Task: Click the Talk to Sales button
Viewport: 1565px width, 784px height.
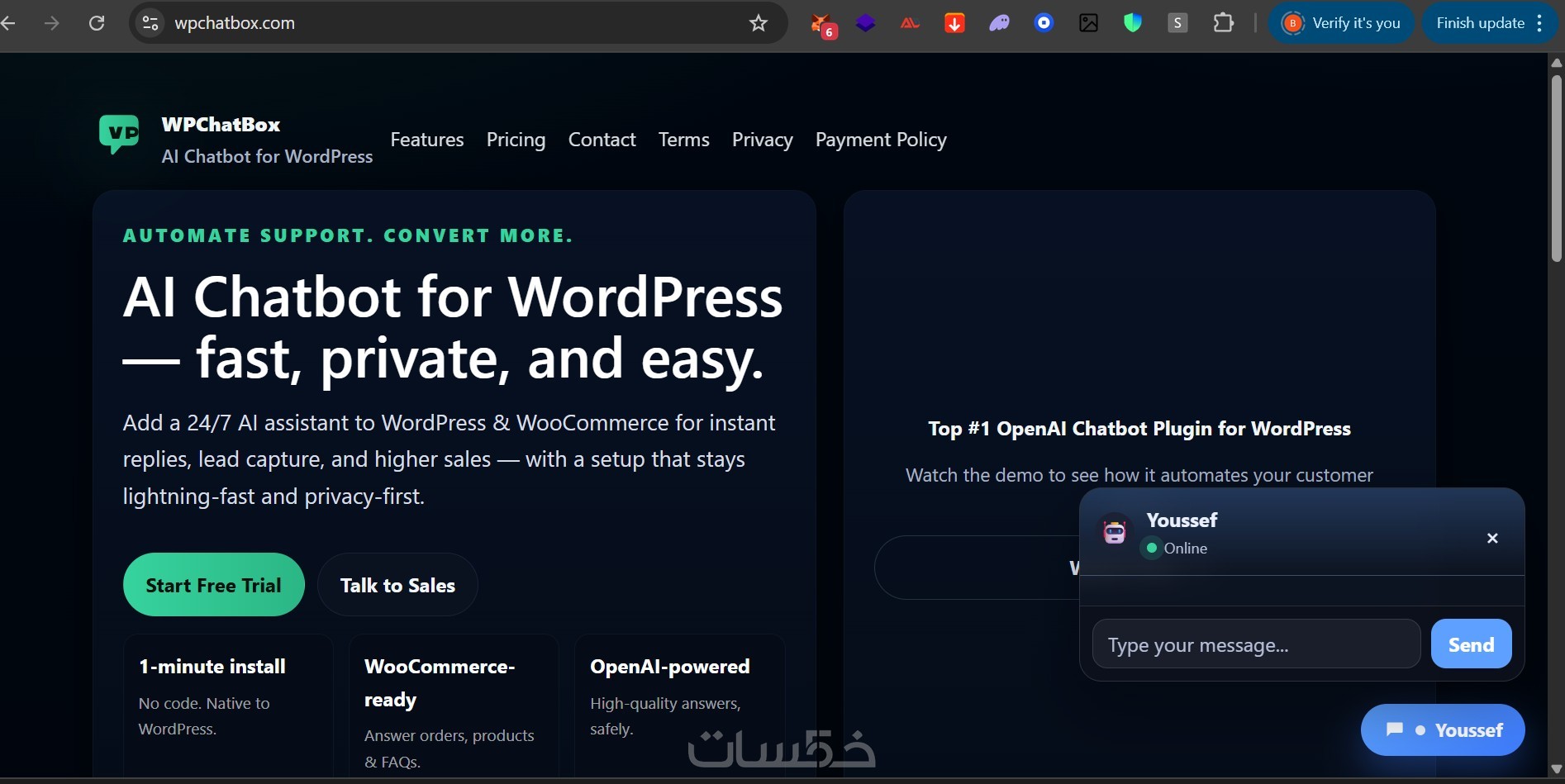Action: (x=397, y=585)
